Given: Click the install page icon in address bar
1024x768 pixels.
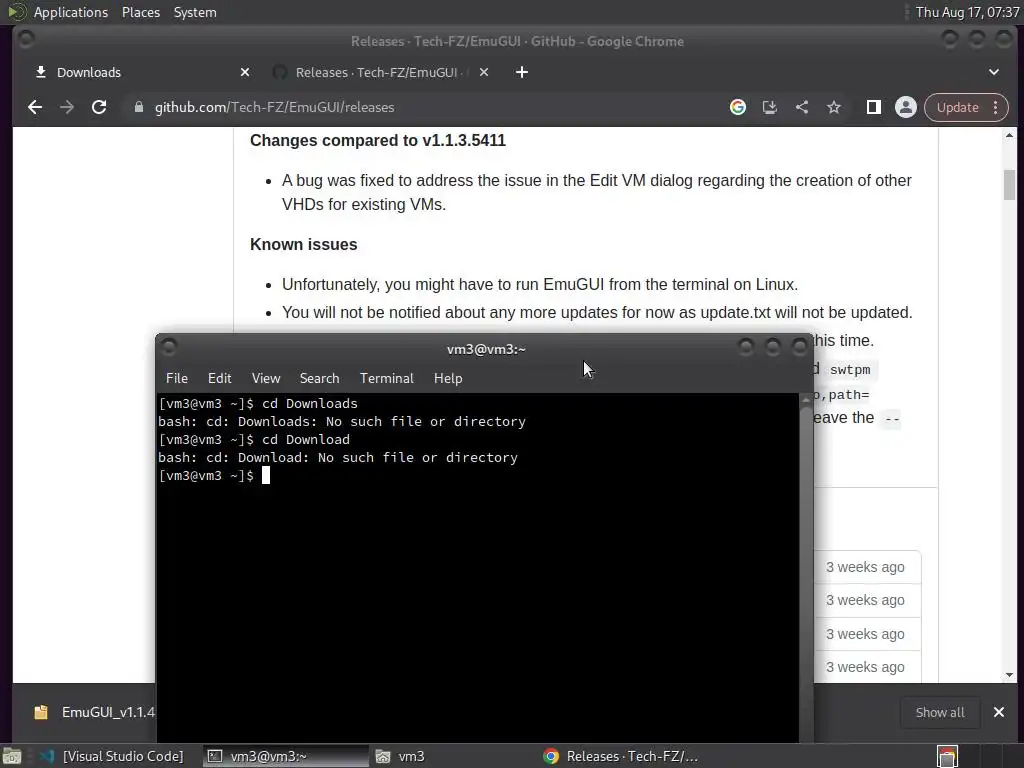Looking at the screenshot, I should tap(770, 107).
